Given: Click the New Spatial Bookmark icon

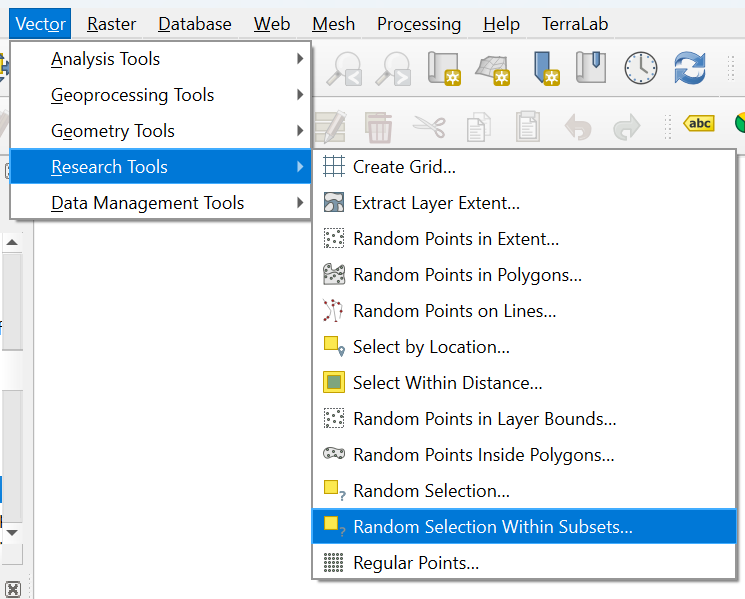Looking at the screenshot, I should [543, 68].
